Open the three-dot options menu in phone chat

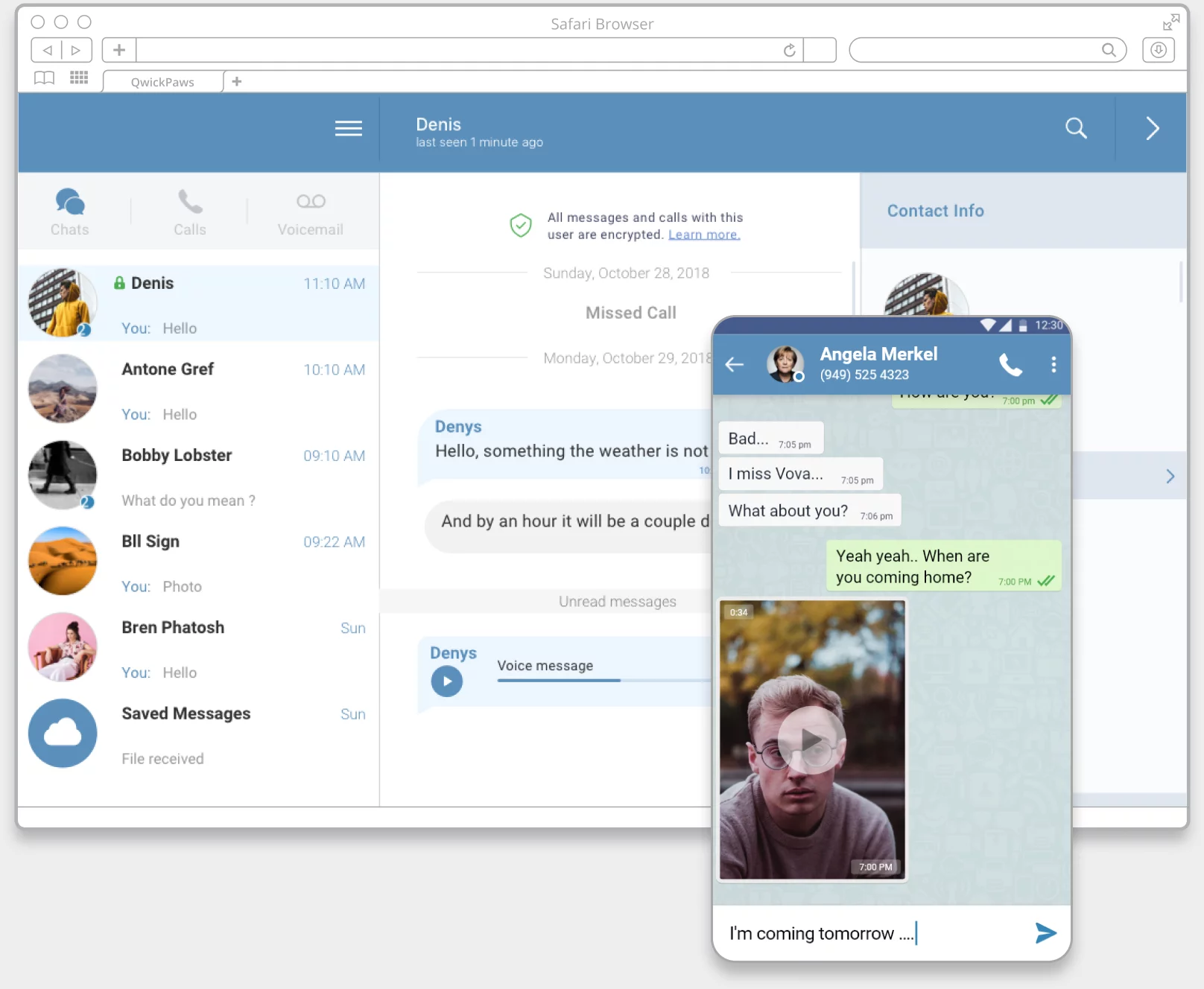click(x=1053, y=364)
